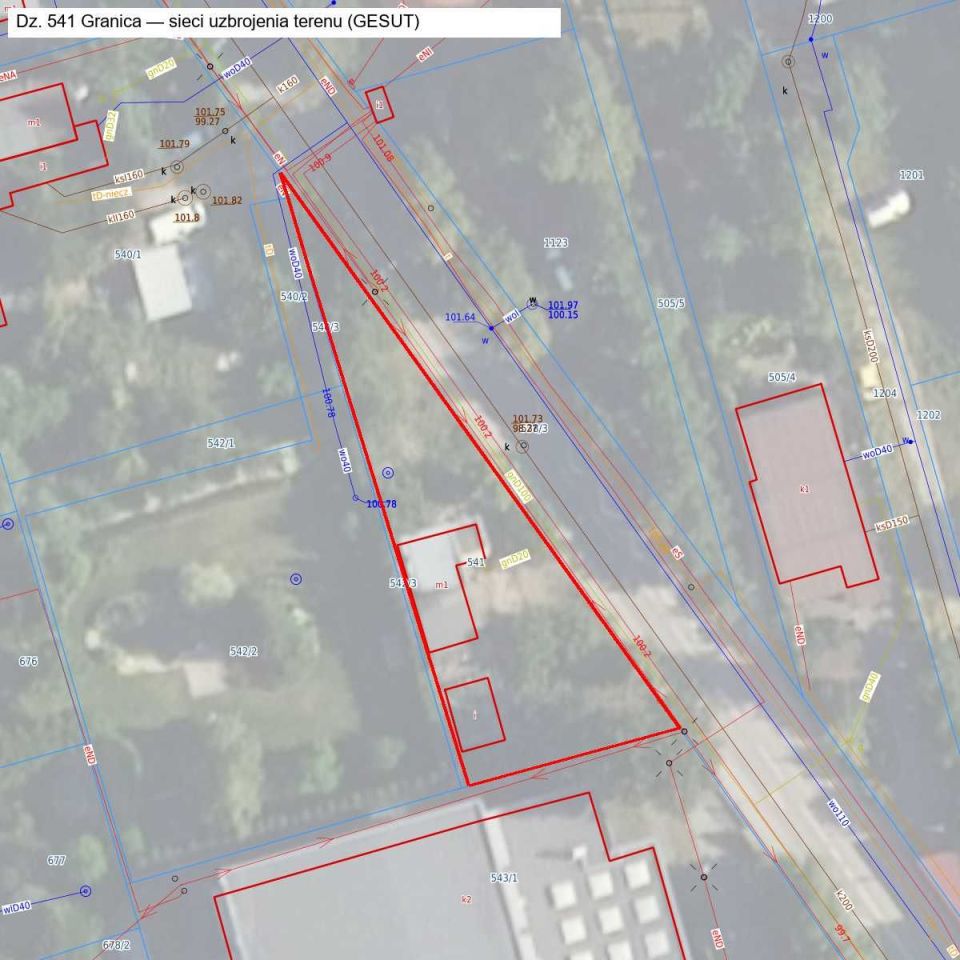This screenshot has height=960, width=960.
Task: Click the wlD40 water line label
Action: pyautogui.click(x=17, y=907)
